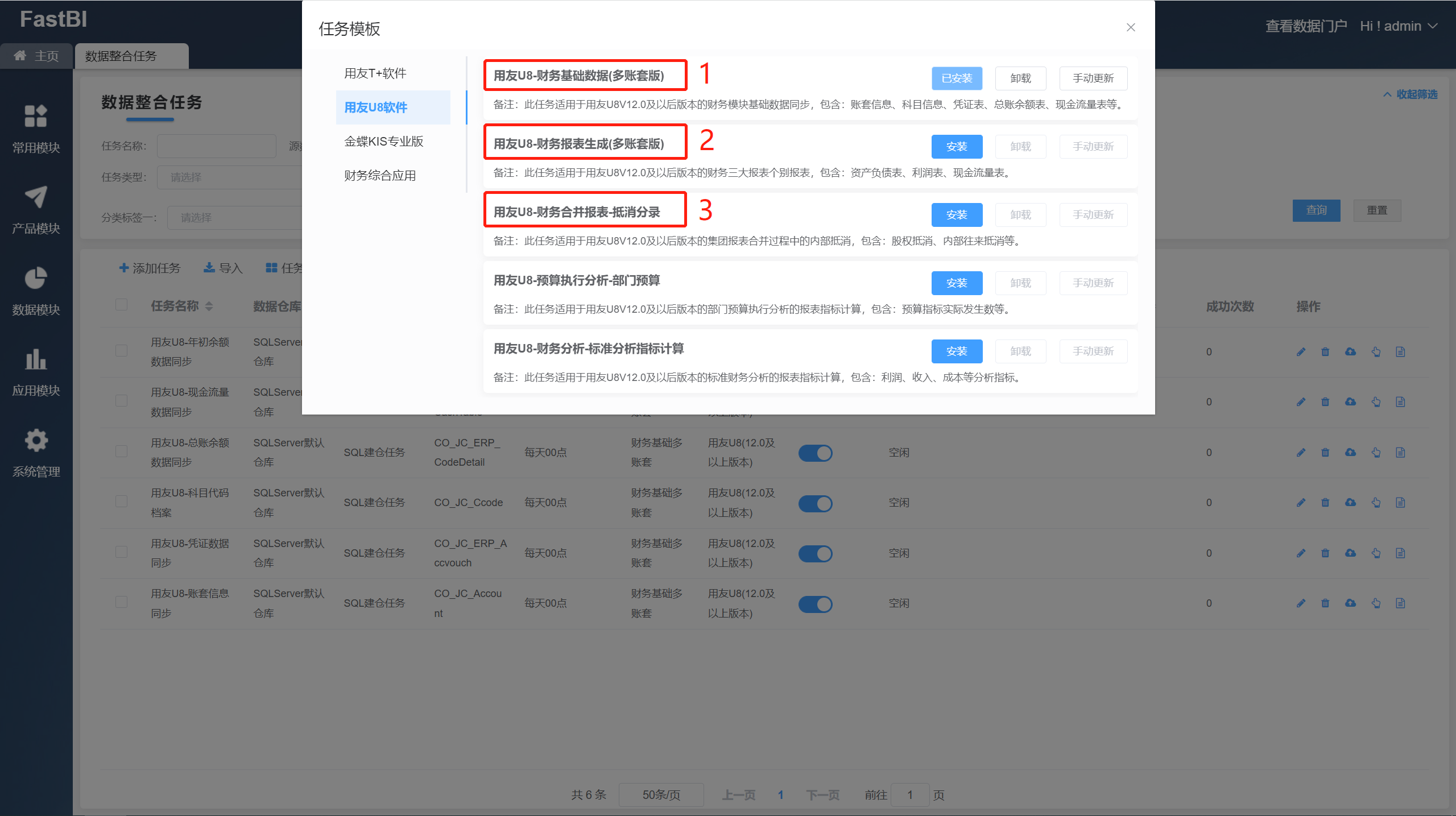
Task: Check the box for 用友U8-科目代码档案 row
Action: point(121,502)
